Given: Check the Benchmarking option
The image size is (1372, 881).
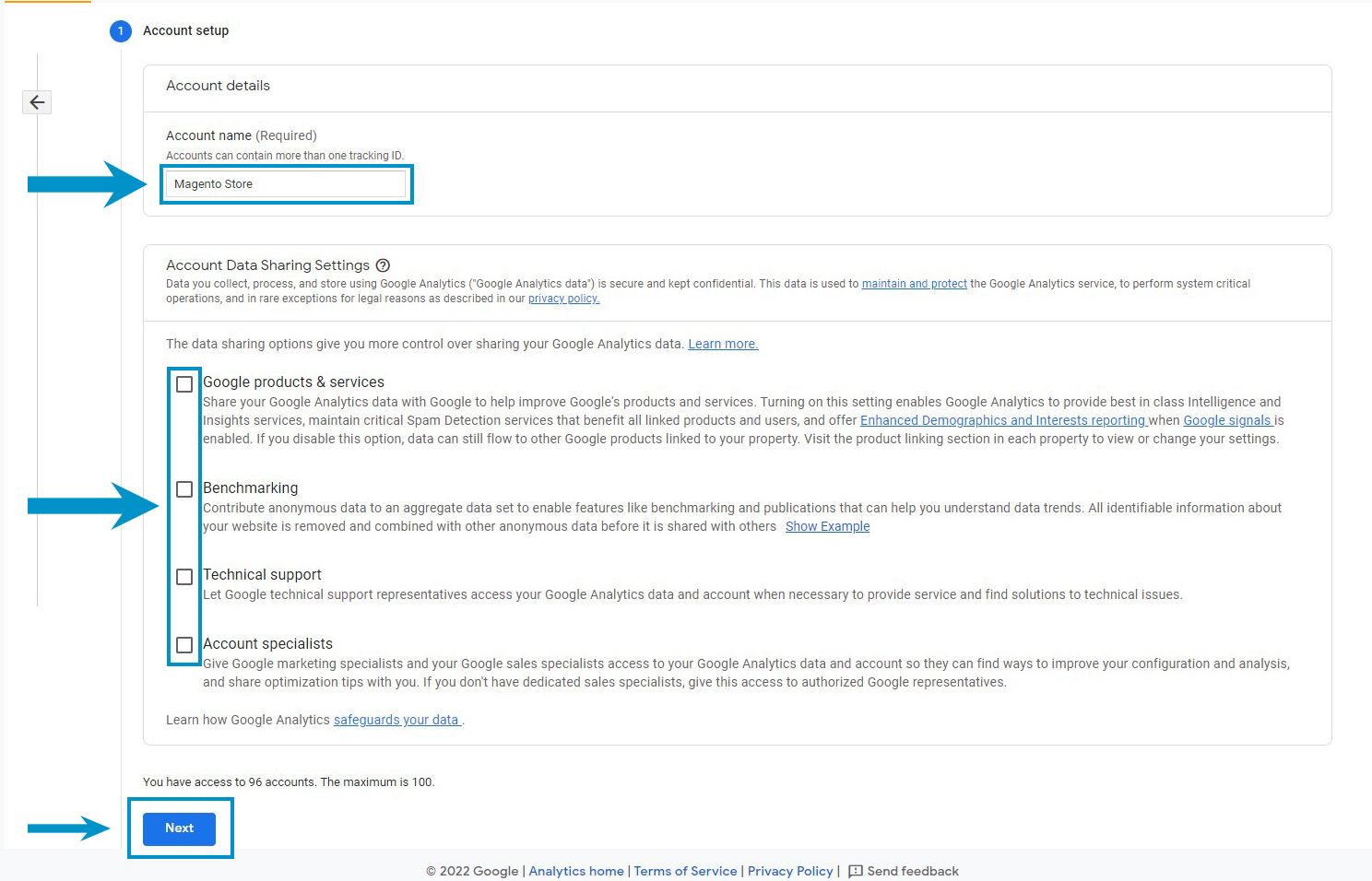Looking at the screenshot, I should point(184,489).
